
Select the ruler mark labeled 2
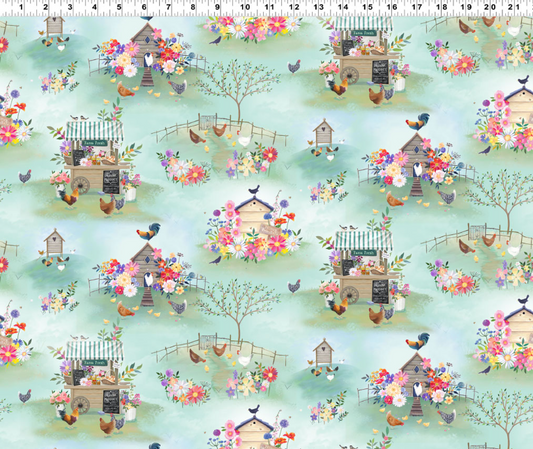pos(46,7)
